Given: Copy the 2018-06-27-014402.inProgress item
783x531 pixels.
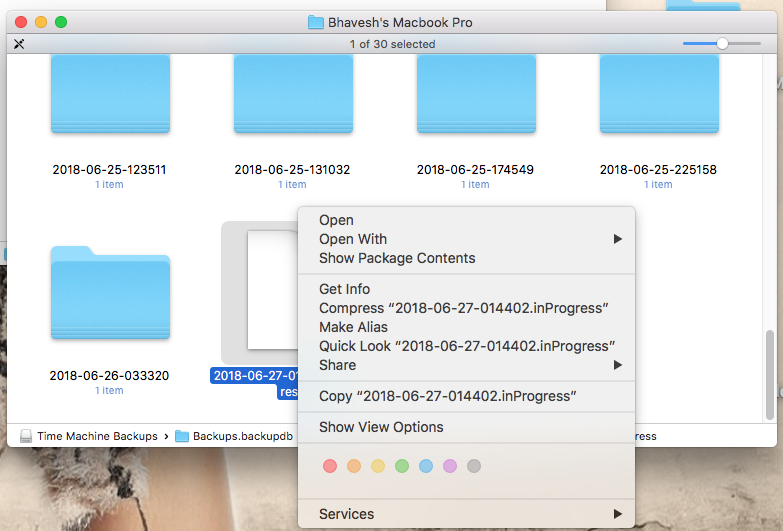Looking at the screenshot, I should [466, 396].
